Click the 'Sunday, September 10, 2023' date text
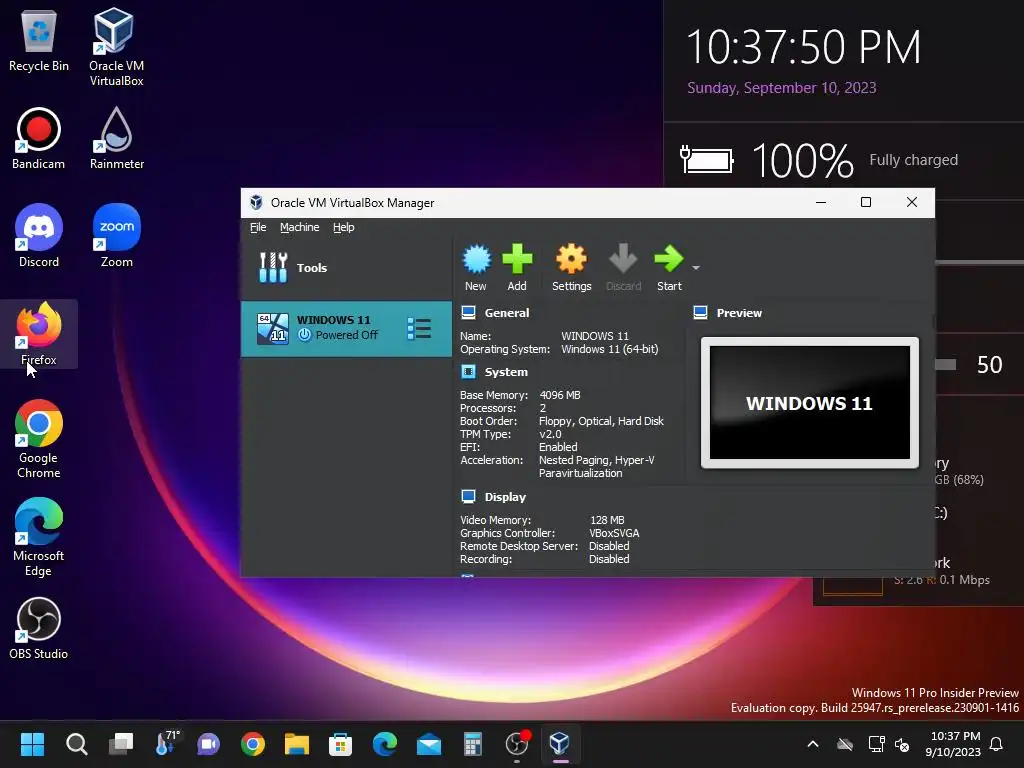The image size is (1024, 768). click(782, 88)
